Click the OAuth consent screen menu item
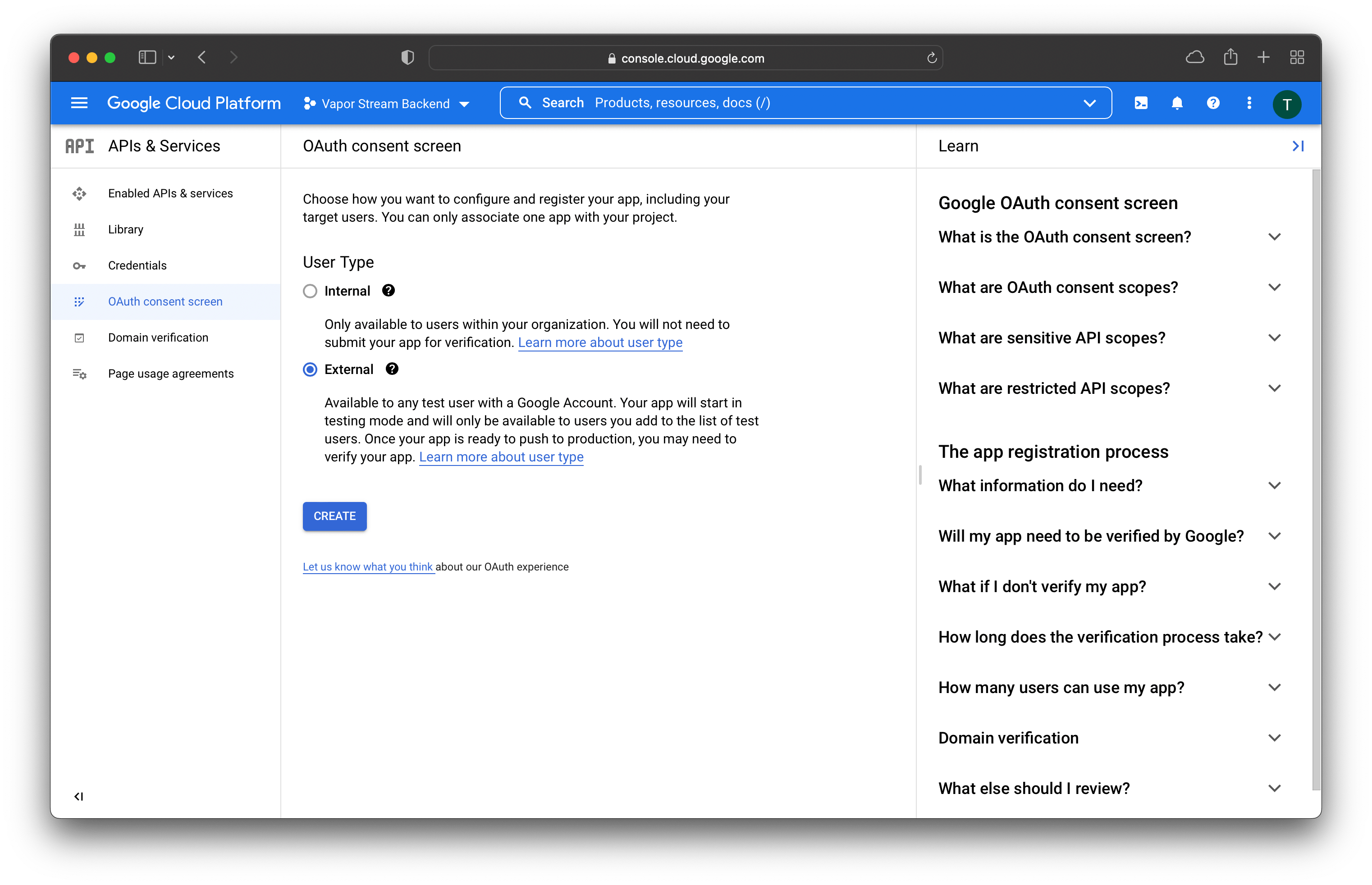Viewport: 1372px width, 885px height. point(164,301)
